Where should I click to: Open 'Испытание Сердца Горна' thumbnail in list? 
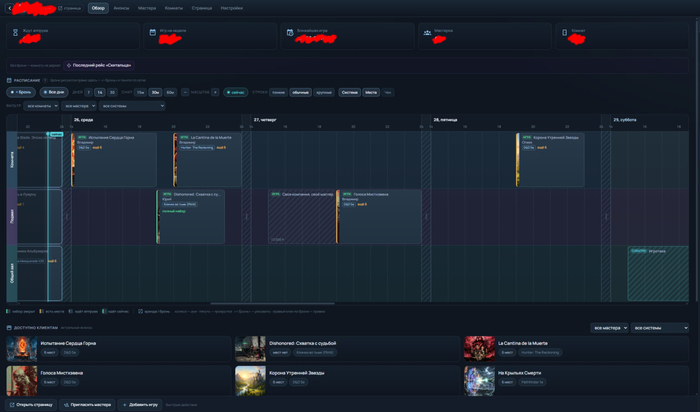click(22, 349)
